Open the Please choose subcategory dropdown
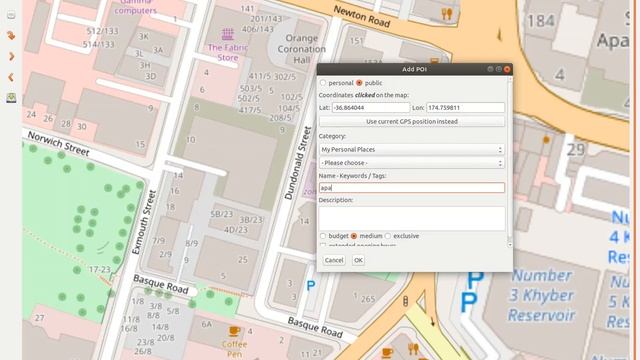640x360 pixels. tap(411, 163)
